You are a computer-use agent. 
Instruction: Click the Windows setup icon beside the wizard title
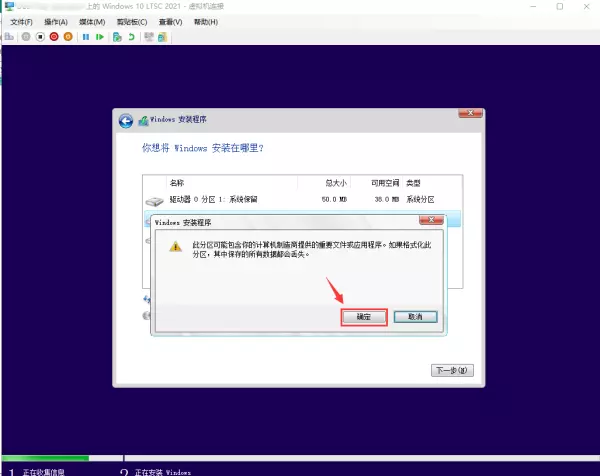click(143, 121)
